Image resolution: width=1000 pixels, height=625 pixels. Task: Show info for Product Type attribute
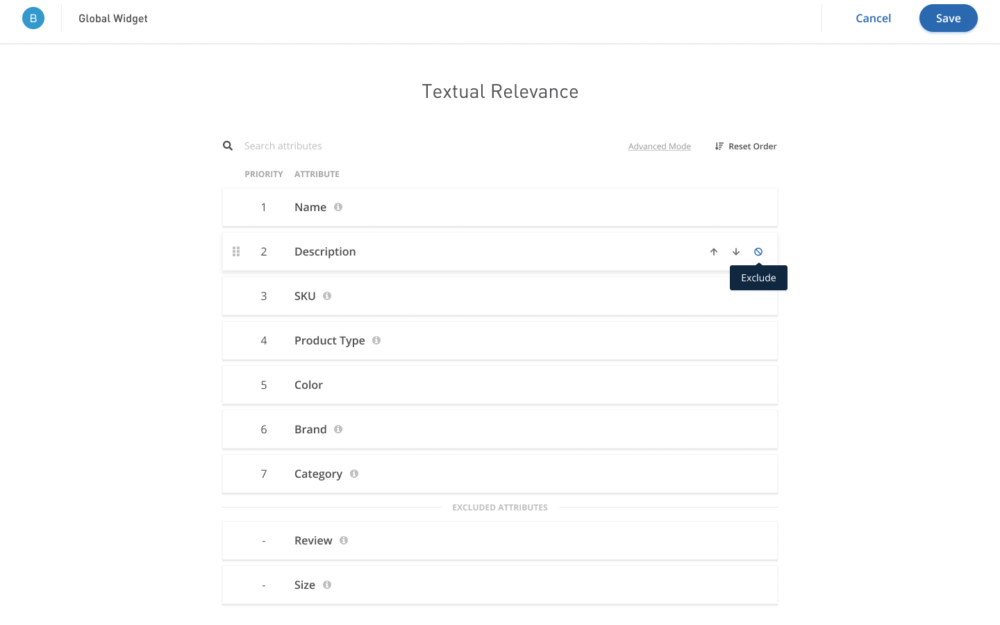(376, 340)
